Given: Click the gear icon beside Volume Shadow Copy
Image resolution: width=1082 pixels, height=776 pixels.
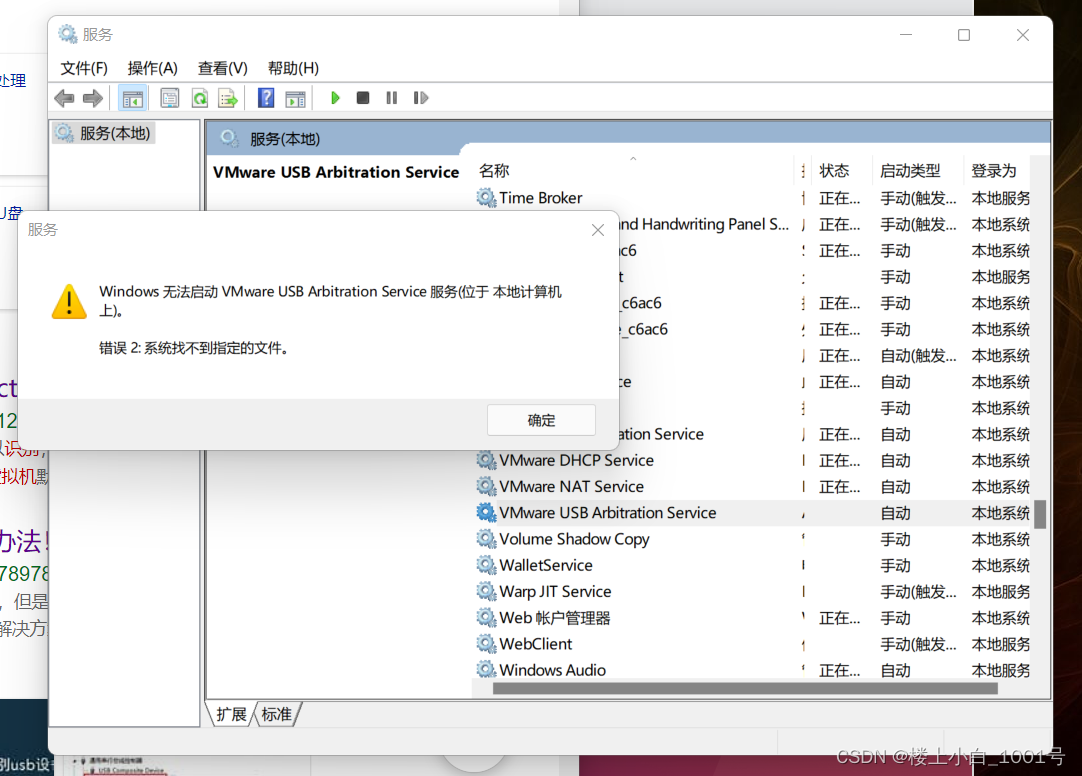Looking at the screenshot, I should pos(486,539).
